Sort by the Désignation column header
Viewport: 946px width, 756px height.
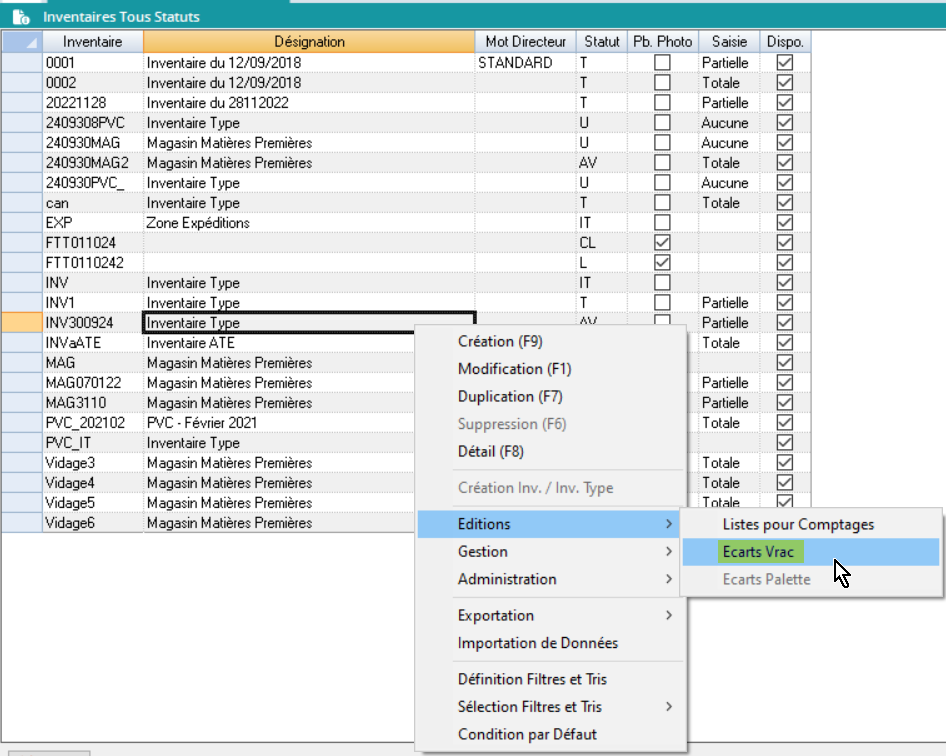click(x=309, y=42)
